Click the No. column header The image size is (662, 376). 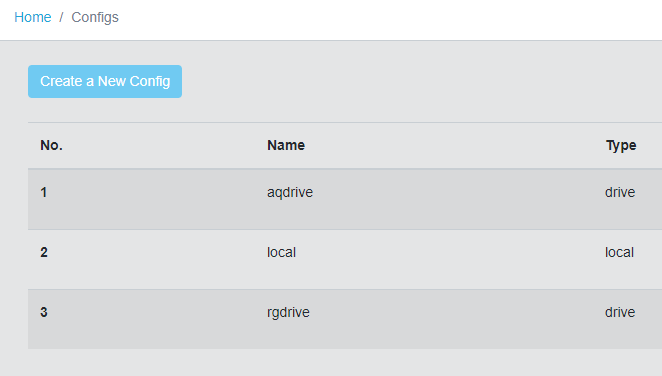click(x=52, y=145)
